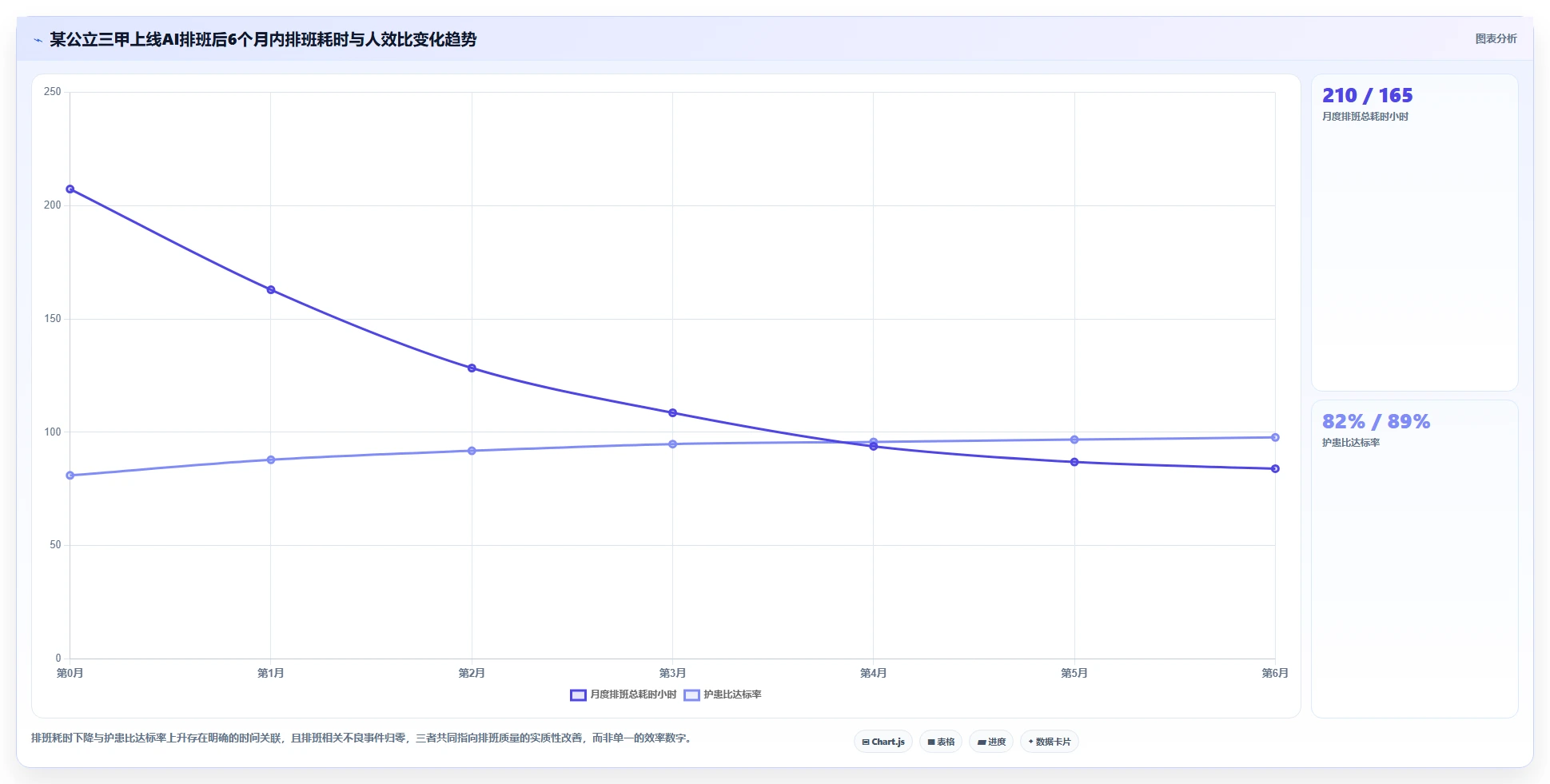The width and height of the screenshot is (1550, 784).
Task: Toggle 护患比达标率 legend series
Action: tap(723, 694)
